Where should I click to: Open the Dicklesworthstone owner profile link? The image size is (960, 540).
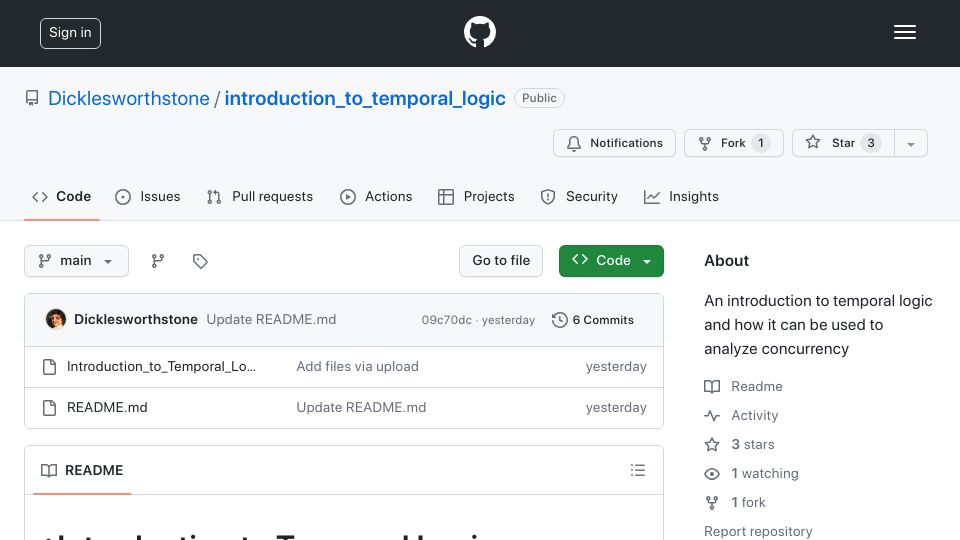coord(129,99)
